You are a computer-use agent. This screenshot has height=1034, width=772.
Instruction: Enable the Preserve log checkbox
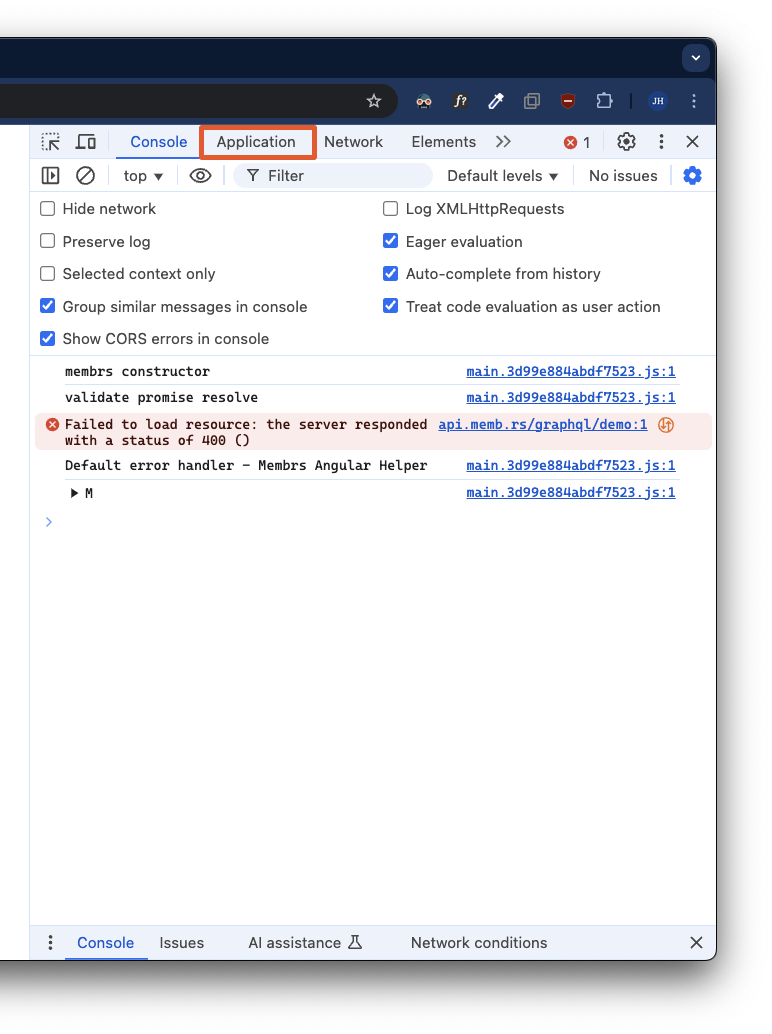click(x=47, y=242)
